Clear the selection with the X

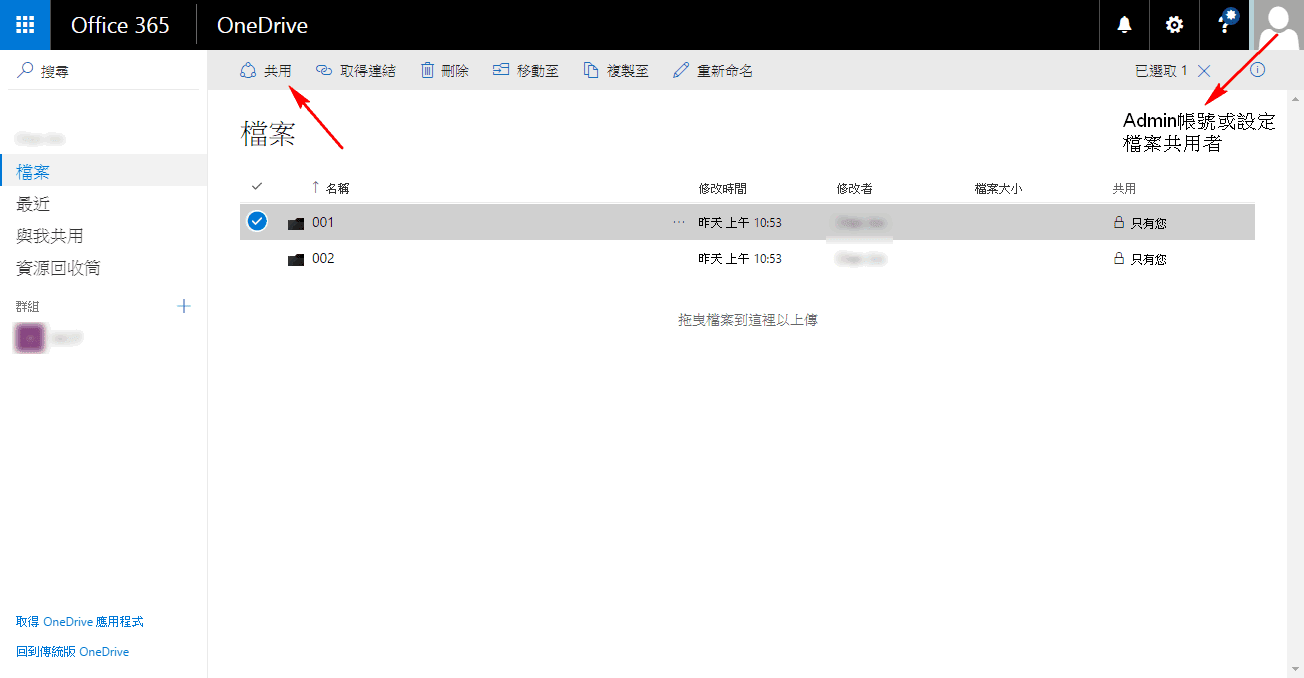(1204, 71)
